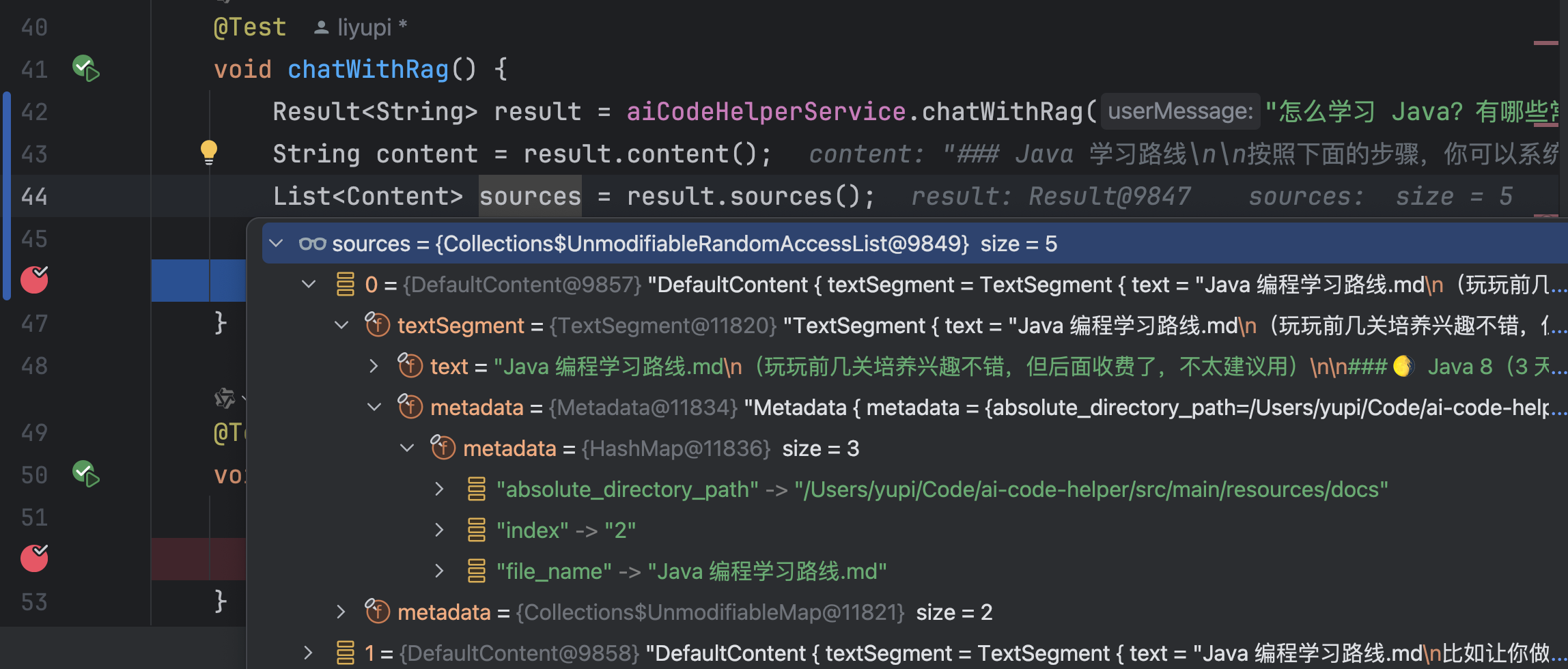Click the file_name map entry icon
This screenshot has height=669, width=1568.
click(x=476, y=571)
